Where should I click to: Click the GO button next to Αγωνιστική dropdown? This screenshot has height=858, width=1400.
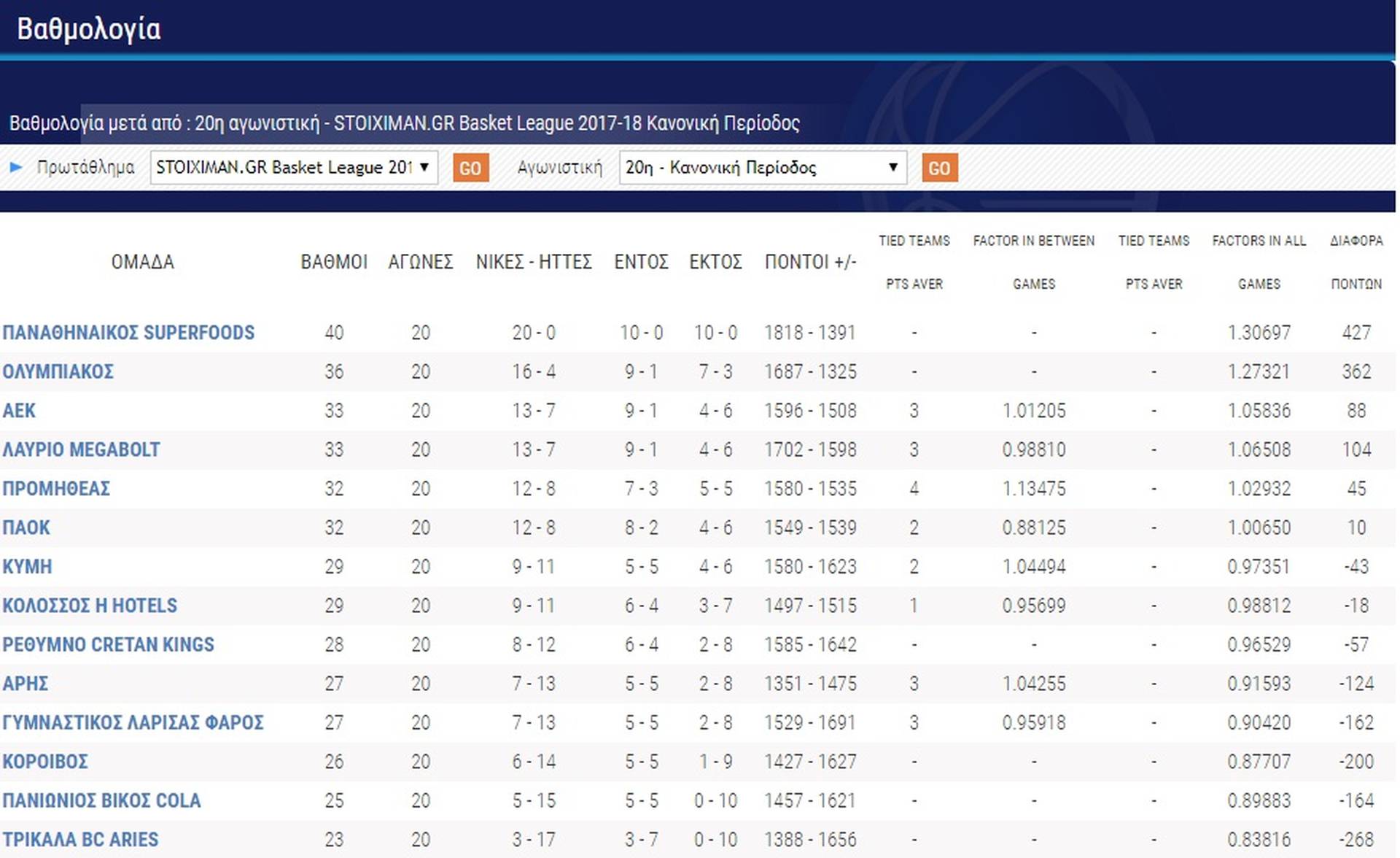939,169
